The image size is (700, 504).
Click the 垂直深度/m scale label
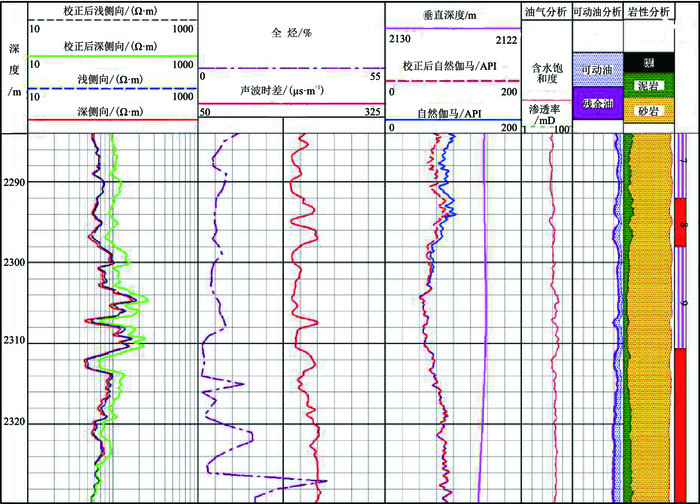tap(454, 12)
